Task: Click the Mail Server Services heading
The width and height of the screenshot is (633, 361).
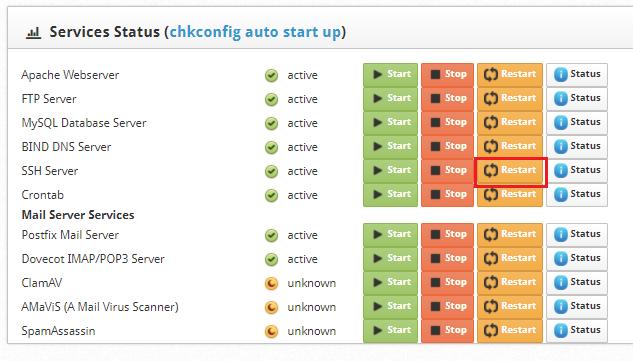Action: (x=78, y=215)
